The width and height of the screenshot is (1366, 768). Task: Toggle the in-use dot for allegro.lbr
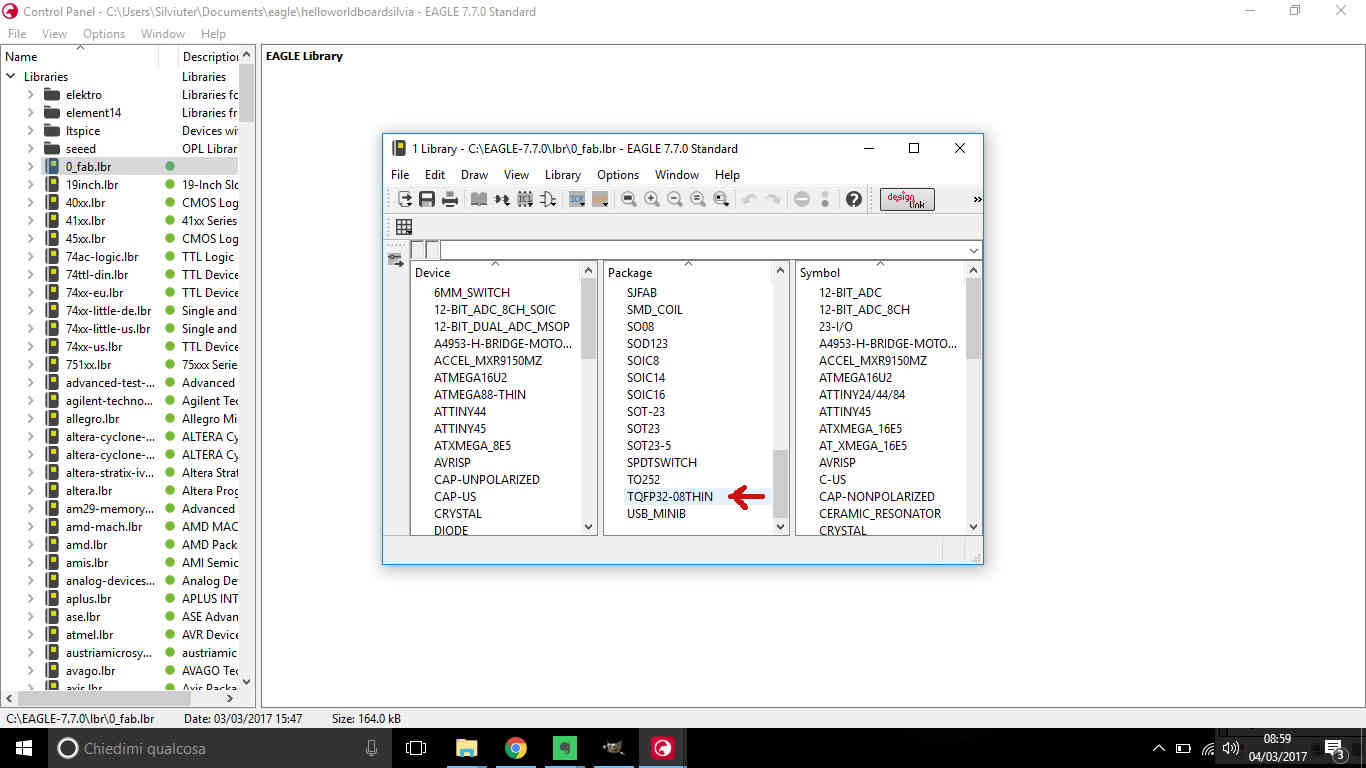coord(170,418)
